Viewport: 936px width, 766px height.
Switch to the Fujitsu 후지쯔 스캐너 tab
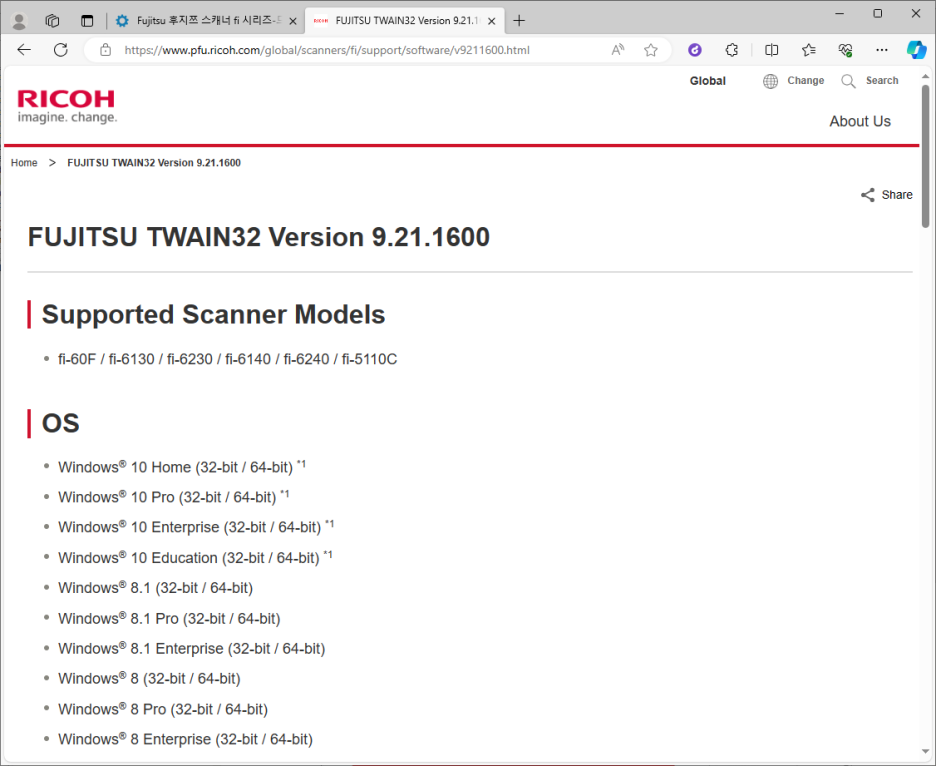pyautogui.click(x=205, y=21)
